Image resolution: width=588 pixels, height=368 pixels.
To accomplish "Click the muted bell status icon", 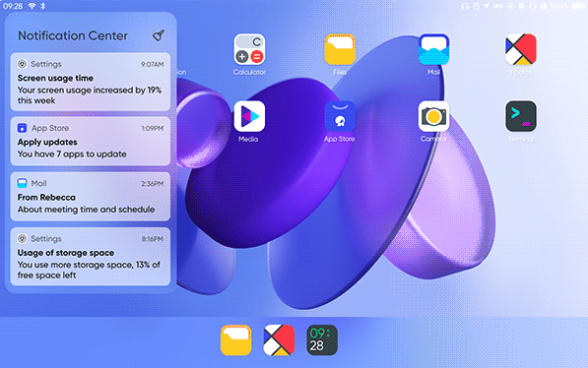I will coord(521,6).
